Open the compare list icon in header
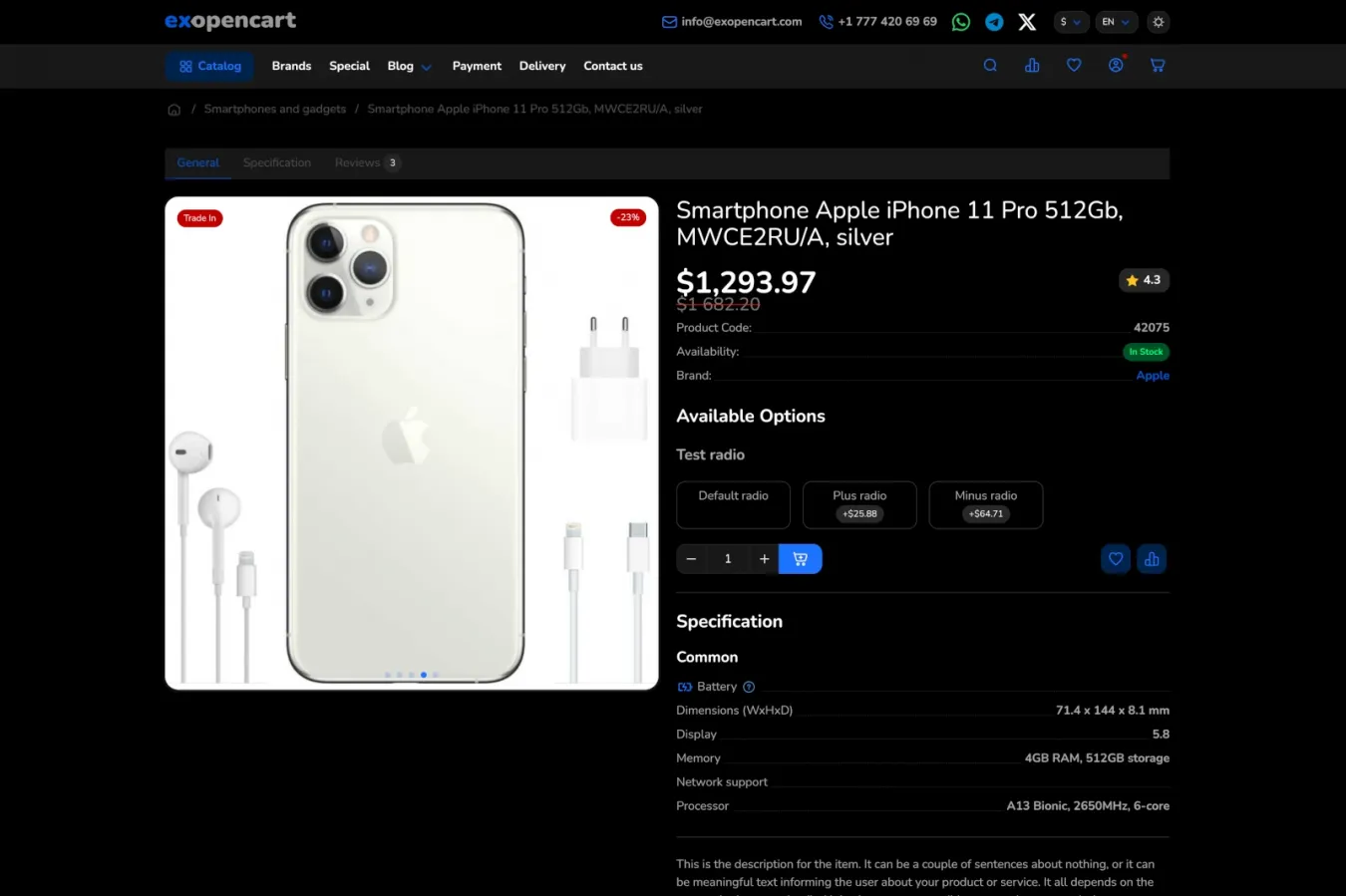The height and width of the screenshot is (896, 1346). [x=1032, y=66]
